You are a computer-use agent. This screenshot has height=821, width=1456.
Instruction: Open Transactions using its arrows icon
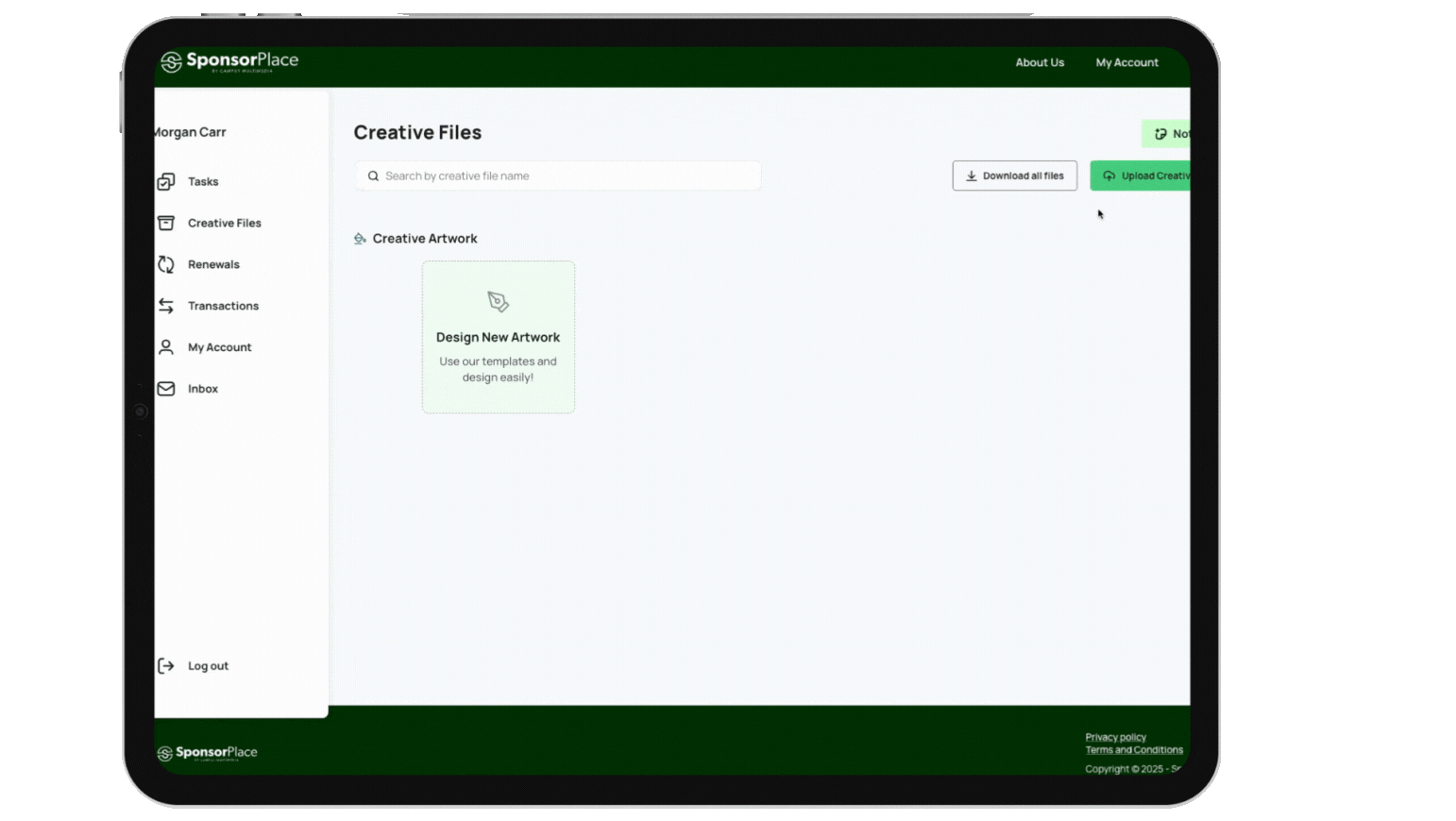[166, 306]
